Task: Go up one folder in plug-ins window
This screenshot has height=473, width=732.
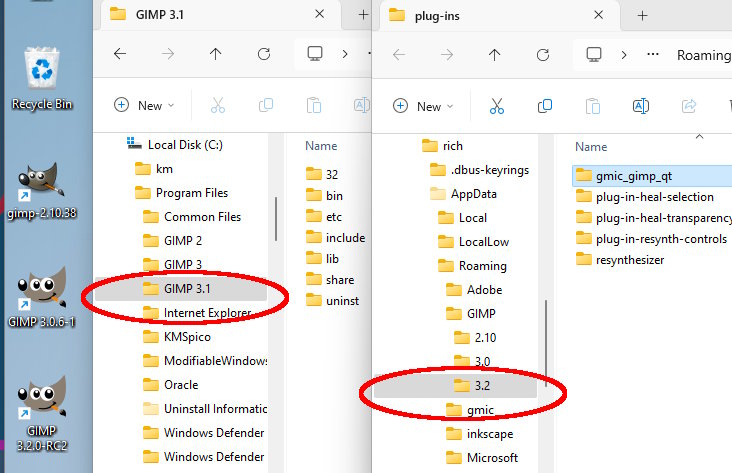Action: [x=494, y=55]
